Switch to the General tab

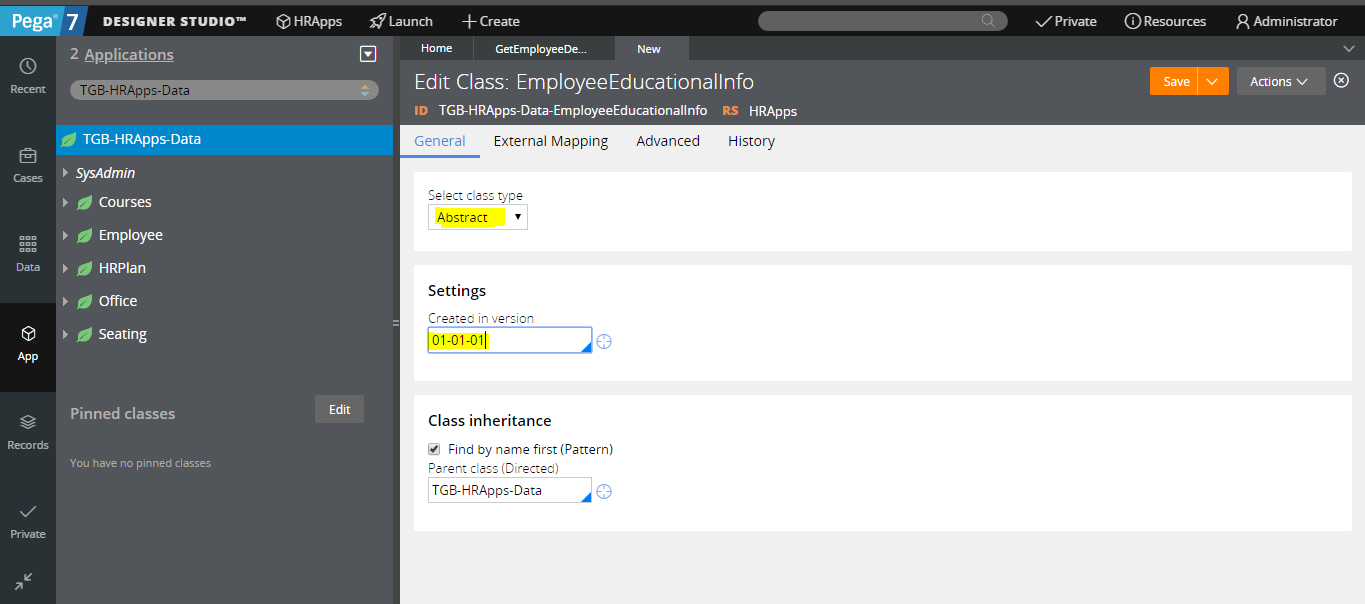(440, 141)
